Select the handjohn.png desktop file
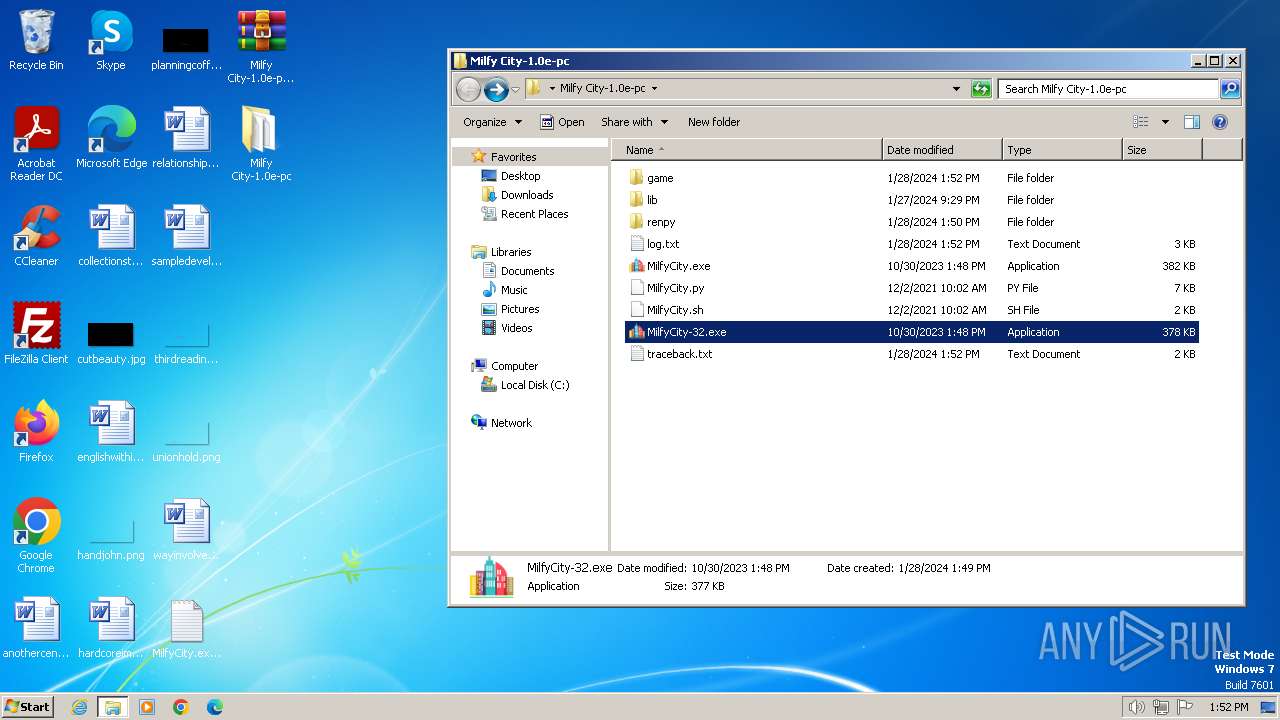This screenshot has height=720, width=1280. coord(111,537)
